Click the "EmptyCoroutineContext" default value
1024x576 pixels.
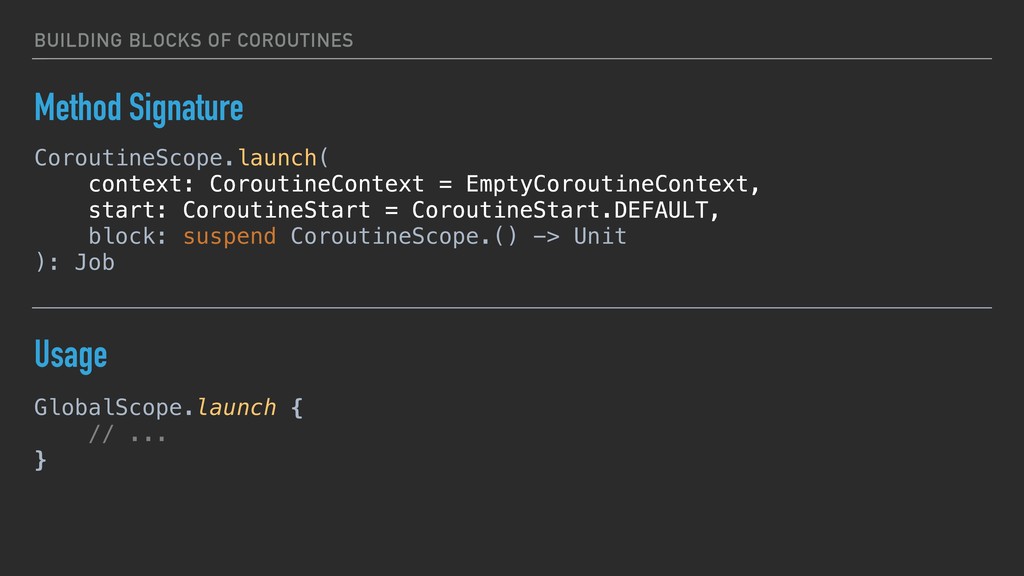point(606,185)
